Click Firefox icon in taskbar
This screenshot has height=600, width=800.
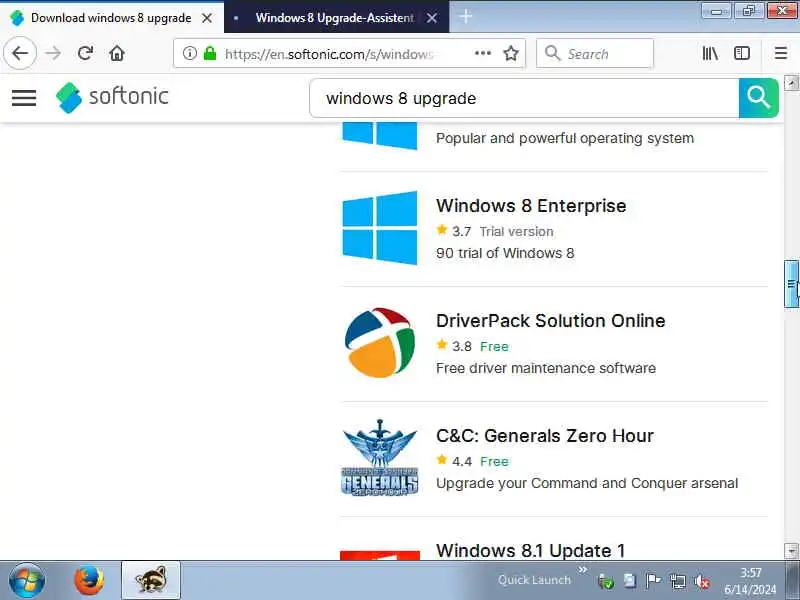coord(89,581)
